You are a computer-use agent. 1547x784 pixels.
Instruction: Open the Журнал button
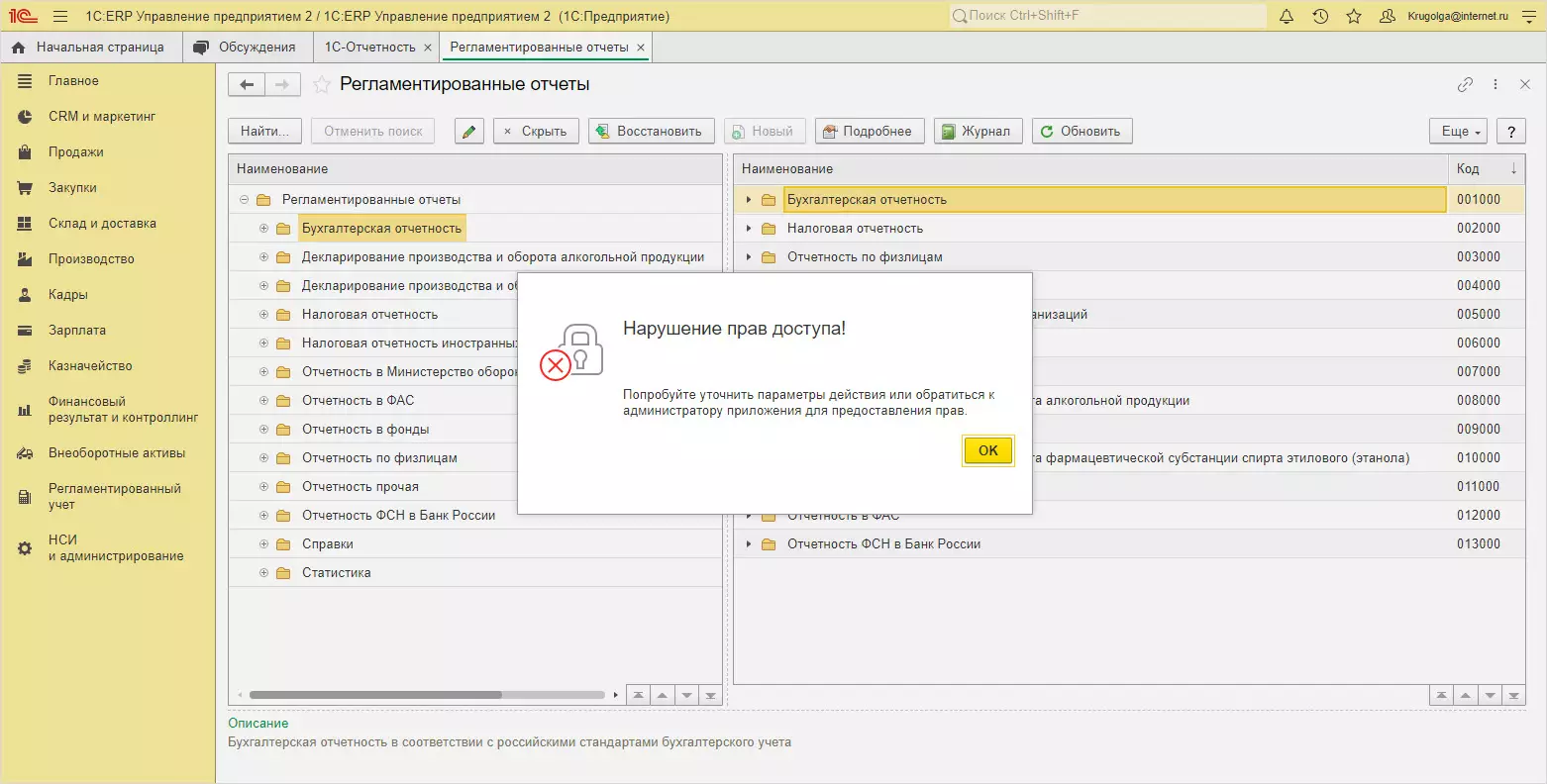click(979, 132)
